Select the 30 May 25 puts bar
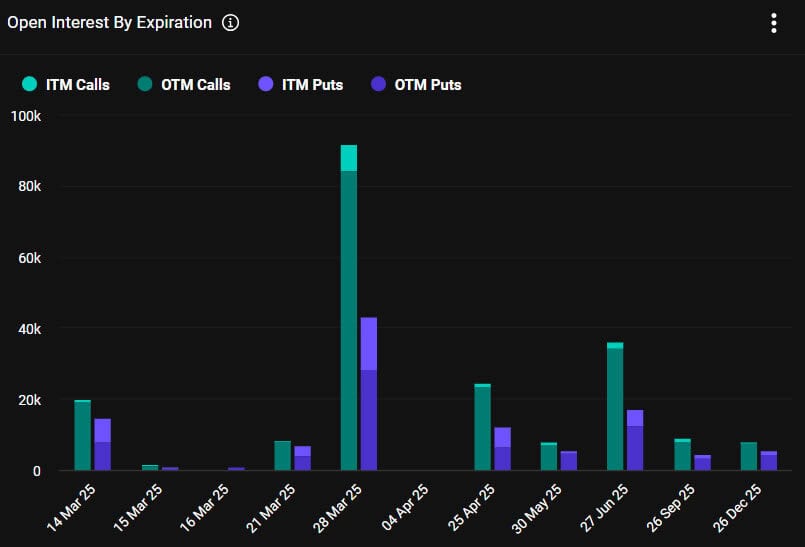805x547 pixels. [568, 460]
